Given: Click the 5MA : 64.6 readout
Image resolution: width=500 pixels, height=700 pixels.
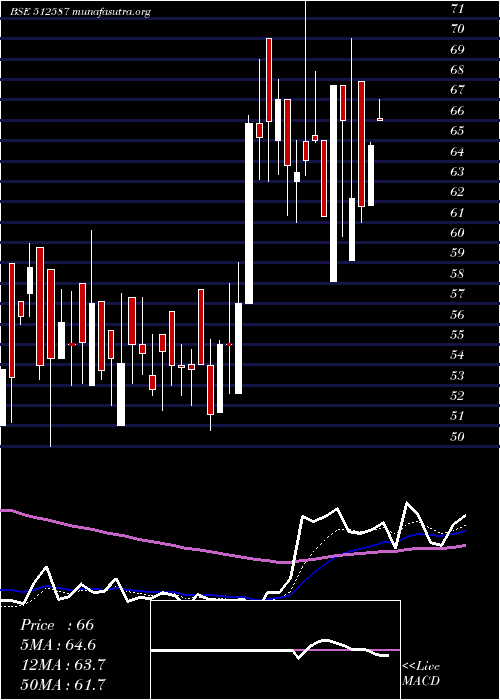Looking at the screenshot, I should click(x=58, y=645).
